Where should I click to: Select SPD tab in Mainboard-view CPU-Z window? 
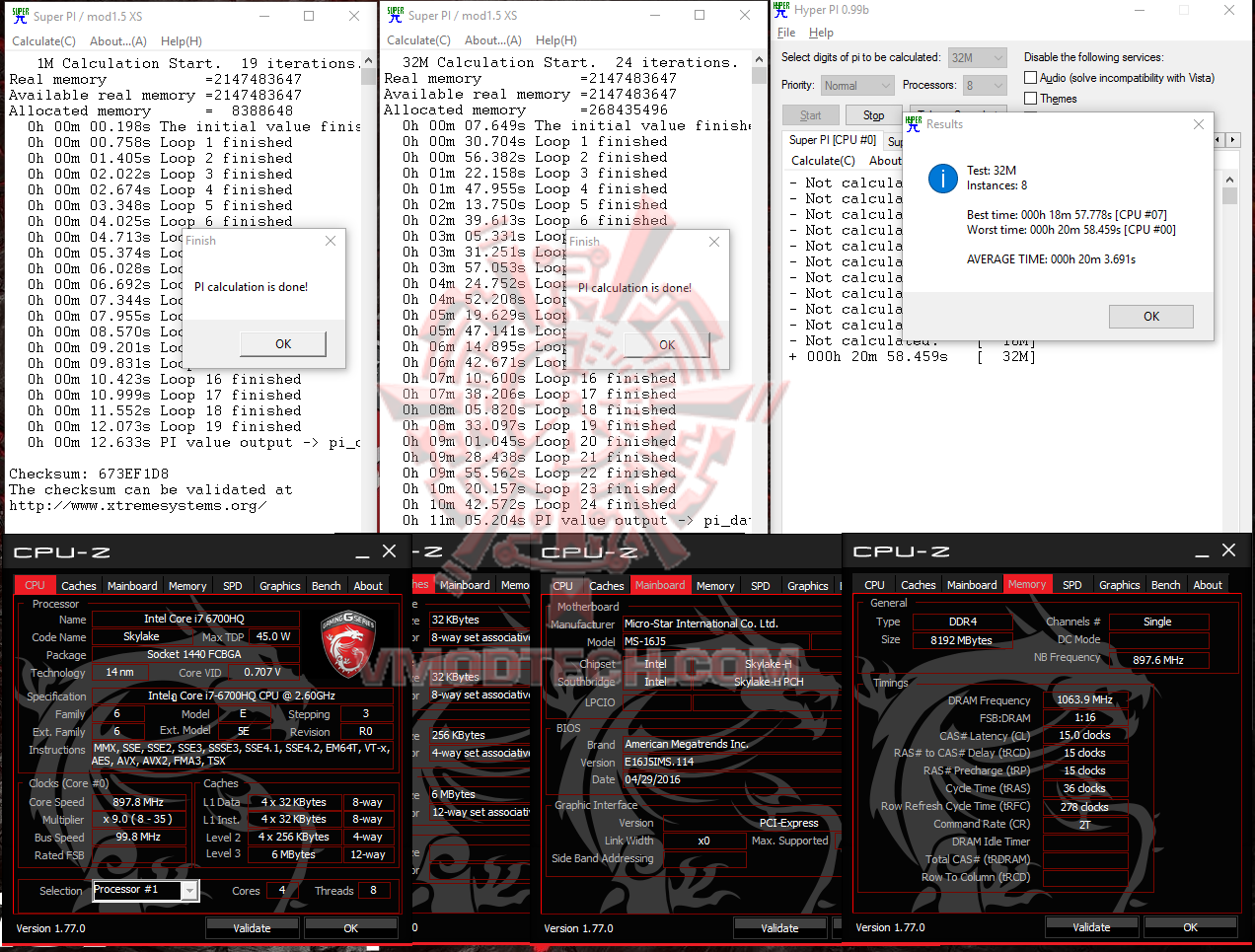tap(761, 586)
